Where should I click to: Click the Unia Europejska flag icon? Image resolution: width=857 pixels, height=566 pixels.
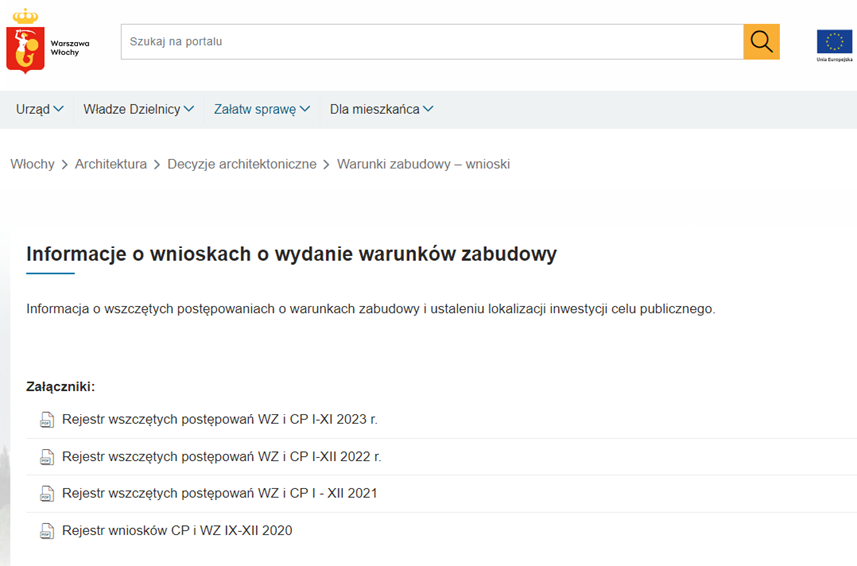pos(834,42)
